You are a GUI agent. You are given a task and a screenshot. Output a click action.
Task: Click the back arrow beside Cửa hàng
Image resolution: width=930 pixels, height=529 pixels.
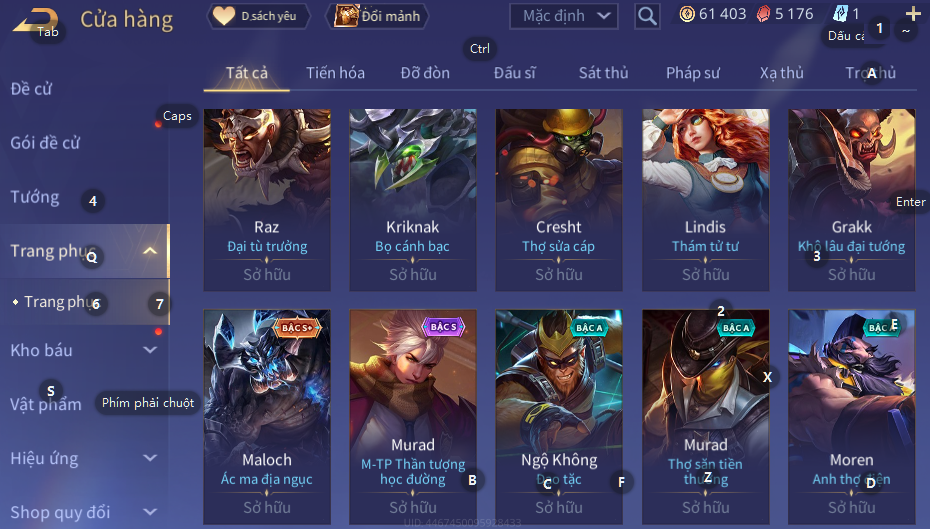pos(36,21)
